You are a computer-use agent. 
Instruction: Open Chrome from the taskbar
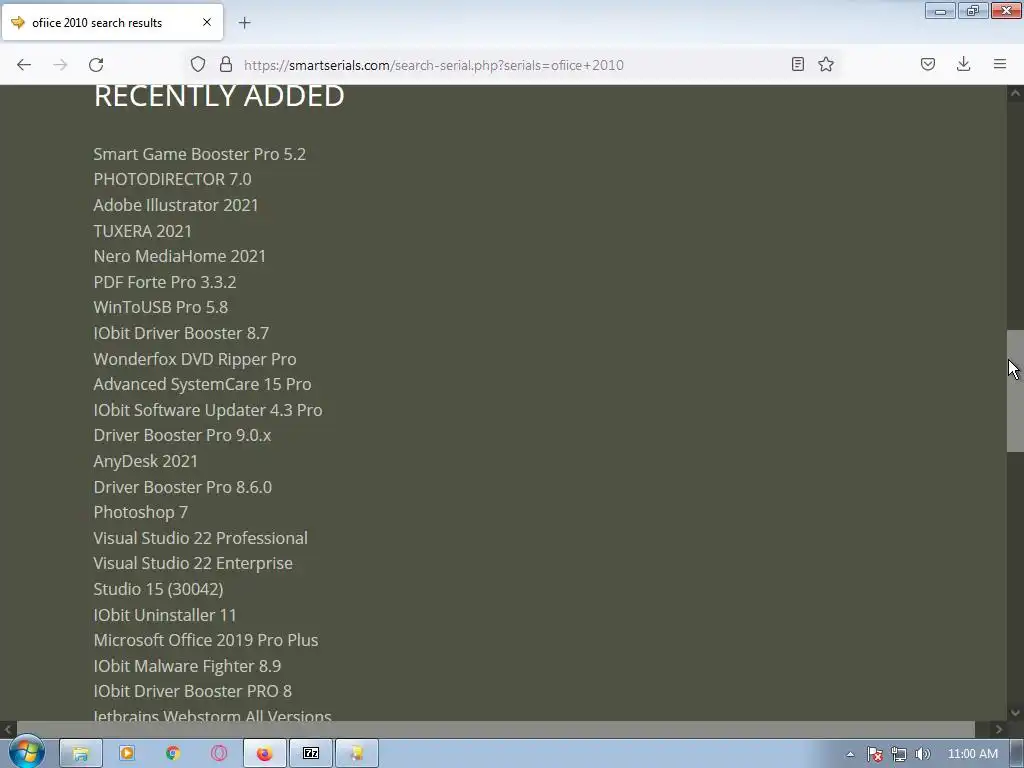pyautogui.click(x=173, y=754)
